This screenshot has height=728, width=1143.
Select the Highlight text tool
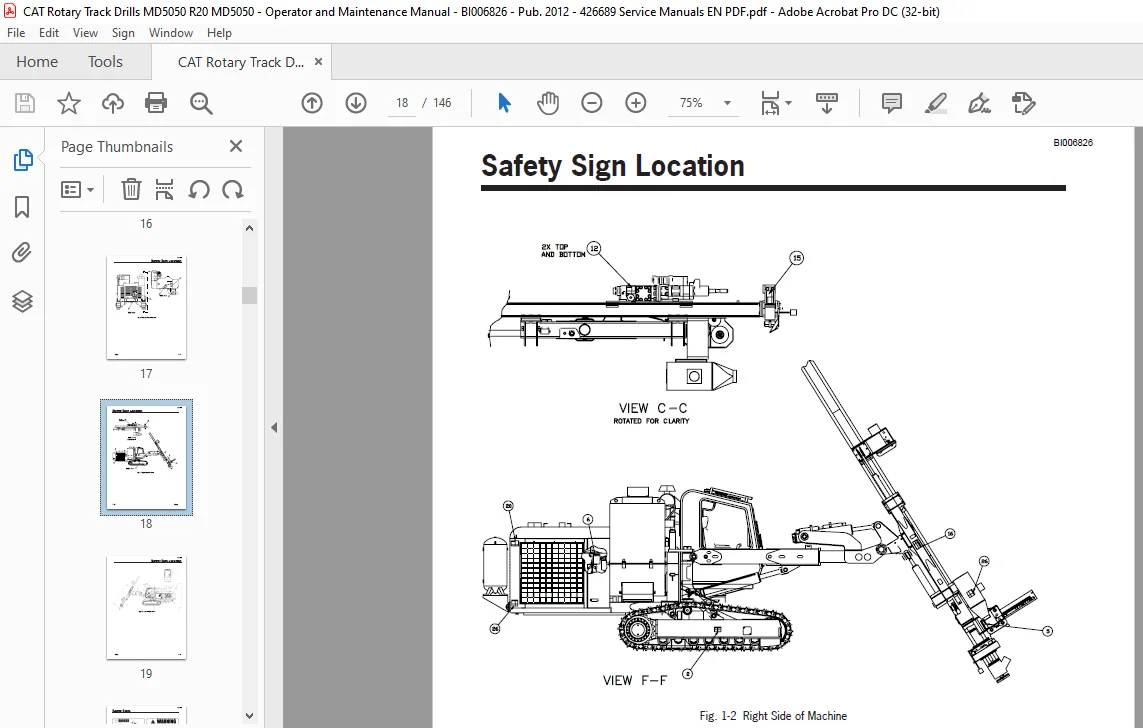tap(936, 103)
